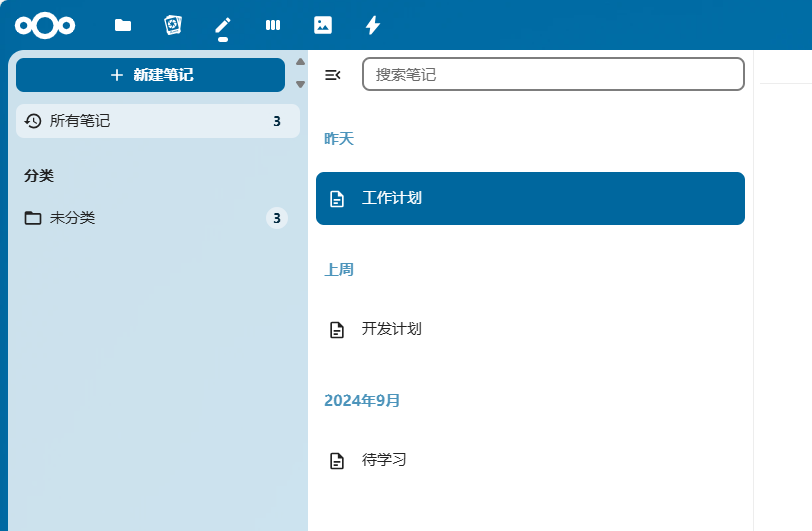Focus the 搜索笔记 search field

coord(553,74)
